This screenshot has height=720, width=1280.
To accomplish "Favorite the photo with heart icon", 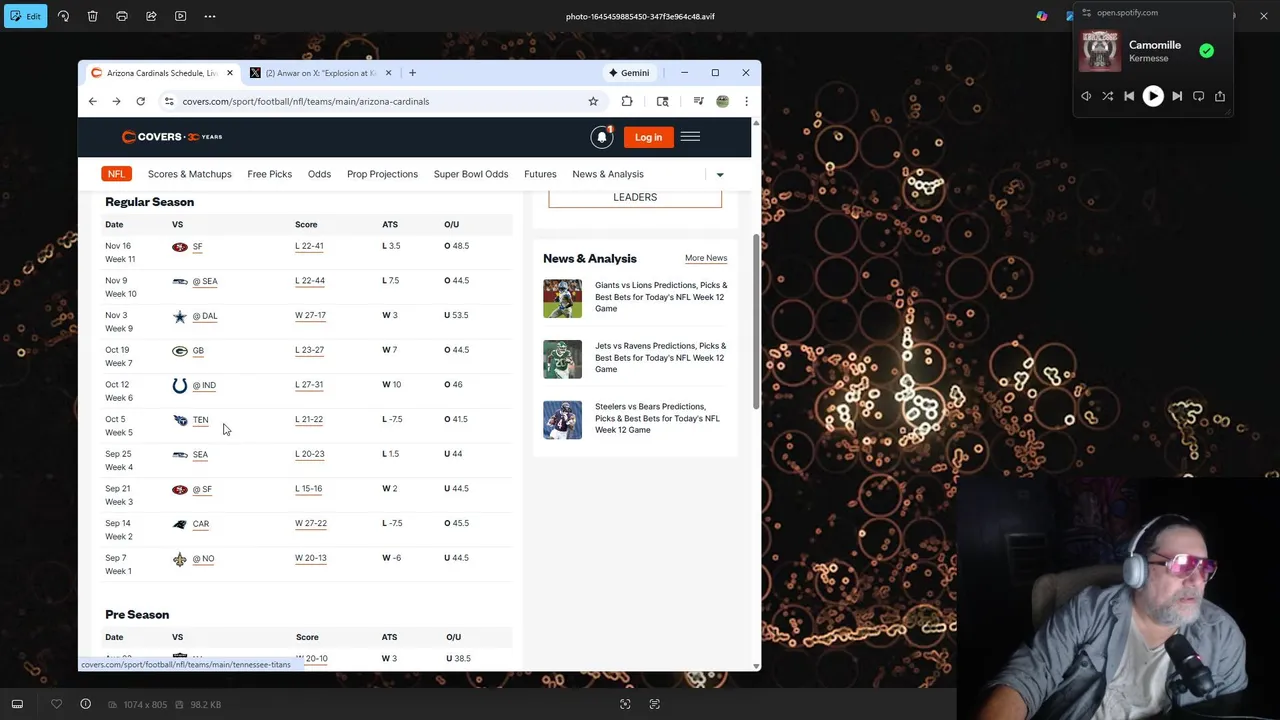I will (x=56, y=704).
